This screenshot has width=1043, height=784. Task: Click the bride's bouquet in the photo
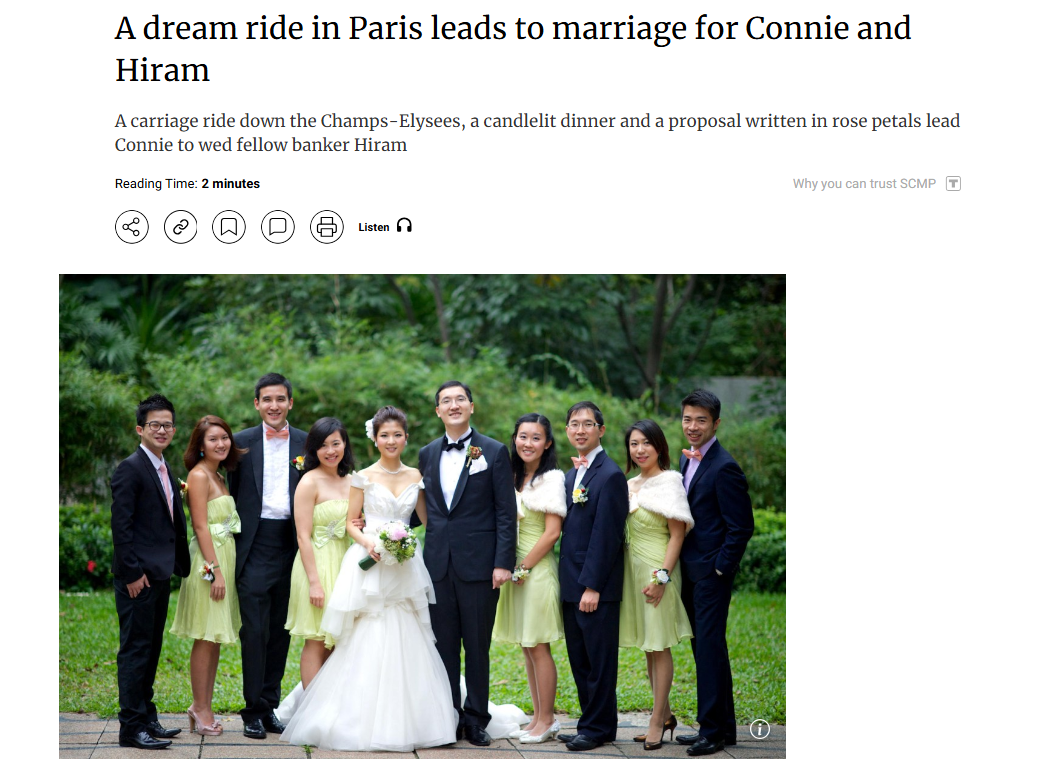pos(396,542)
